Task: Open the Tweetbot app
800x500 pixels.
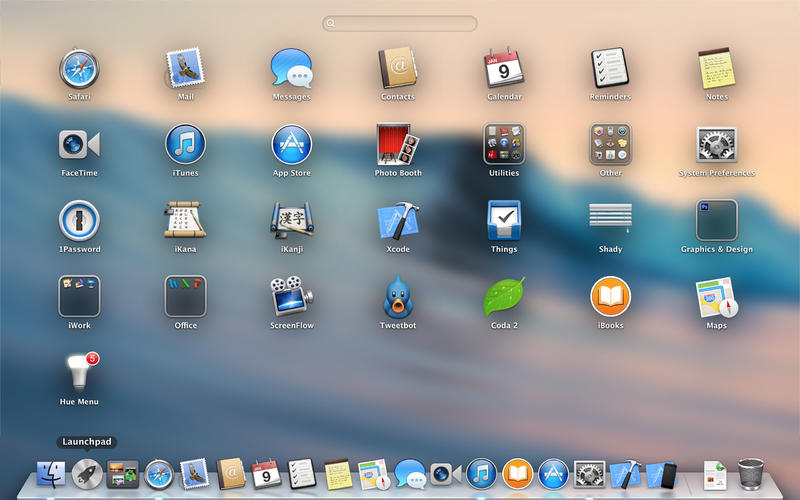Action: 398,297
